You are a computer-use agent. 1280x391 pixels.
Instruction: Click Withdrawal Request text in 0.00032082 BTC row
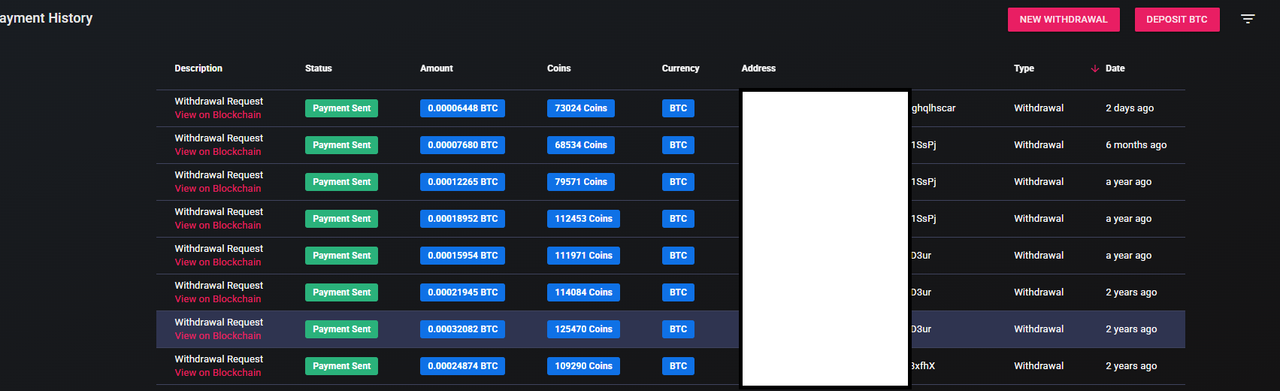(219, 322)
